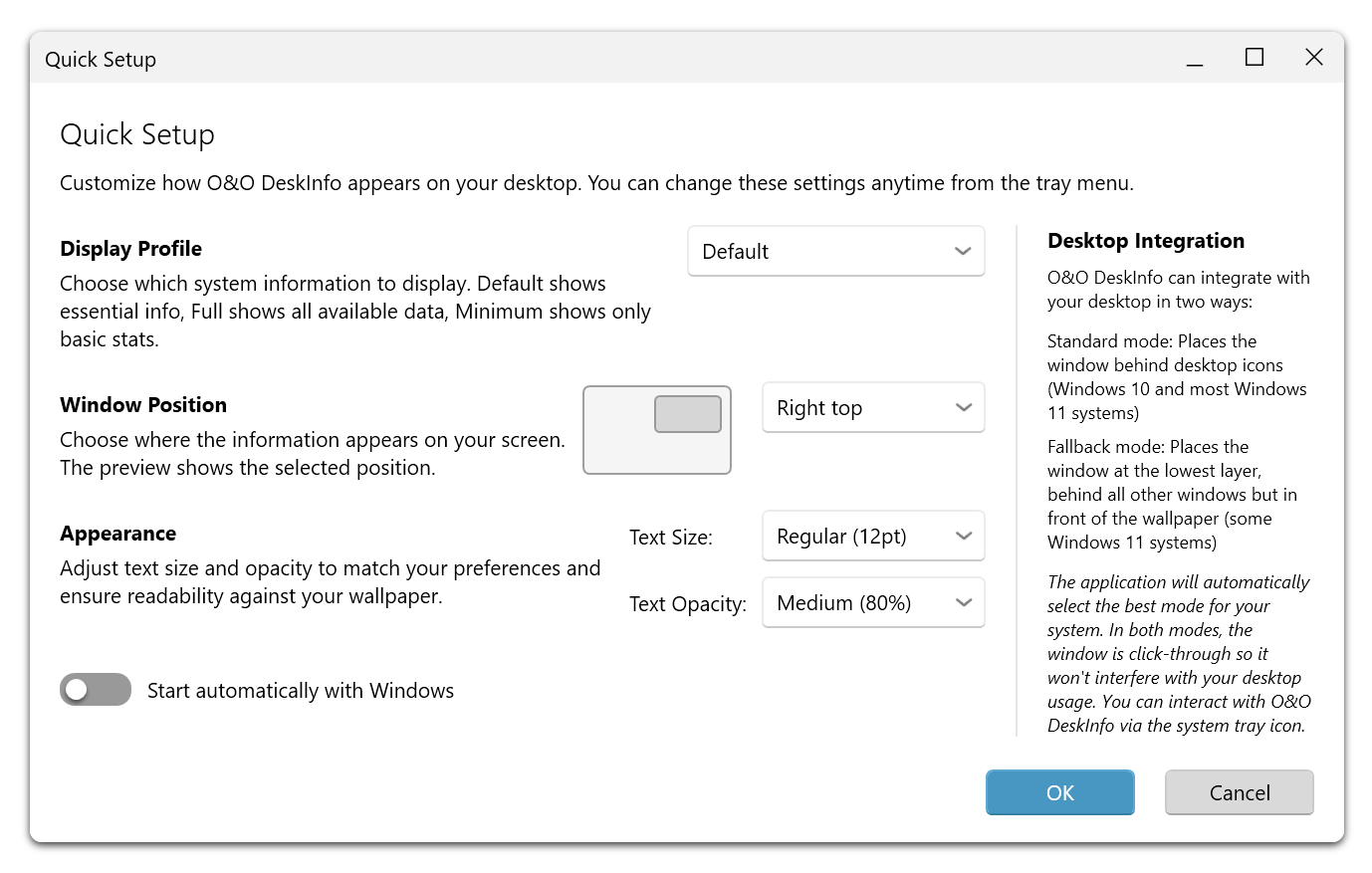This screenshot has height=873, width=1372.
Task: Click the "Text Opacity:" label
Action: point(687,604)
